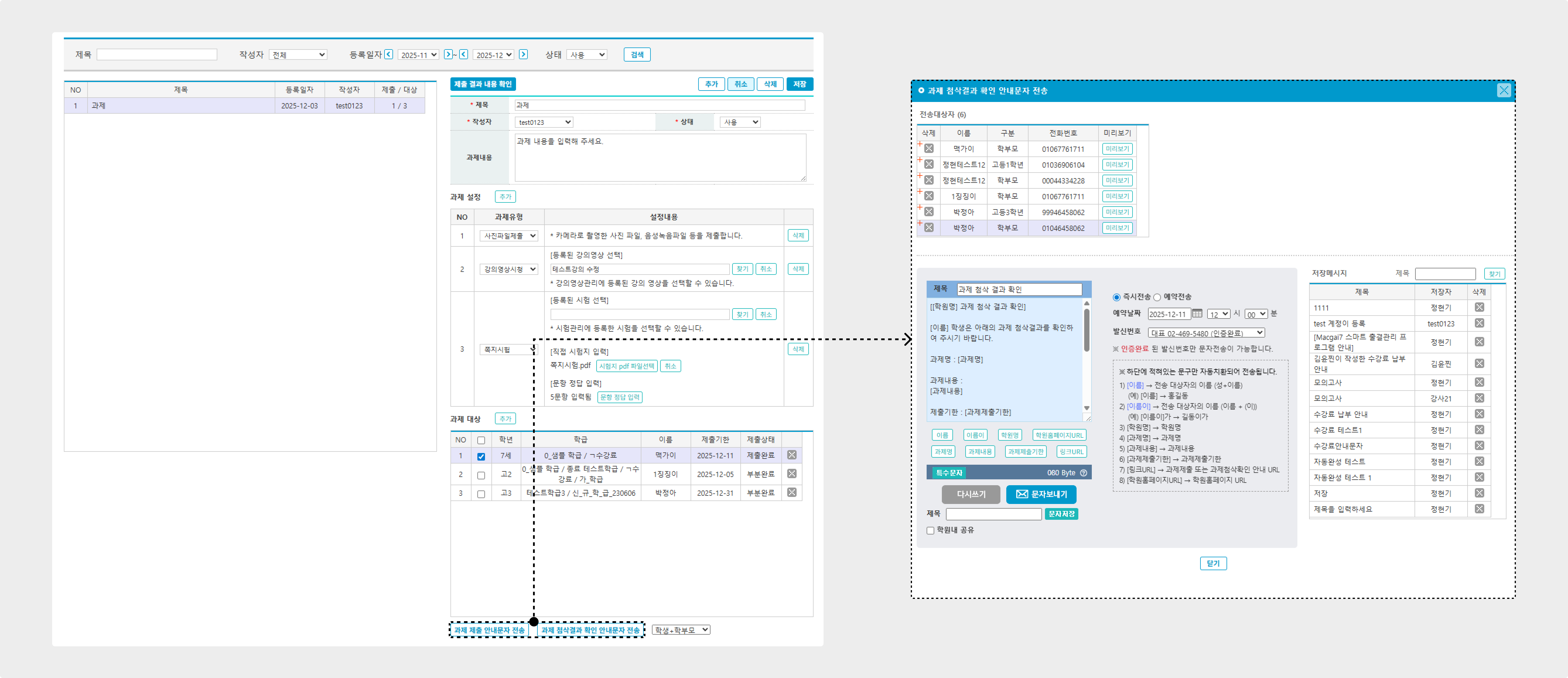Image resolution: width=1568 pixels, height=678 pixels.
Task: Delete saved message '1111'
Action: (x=1479, y=308)
